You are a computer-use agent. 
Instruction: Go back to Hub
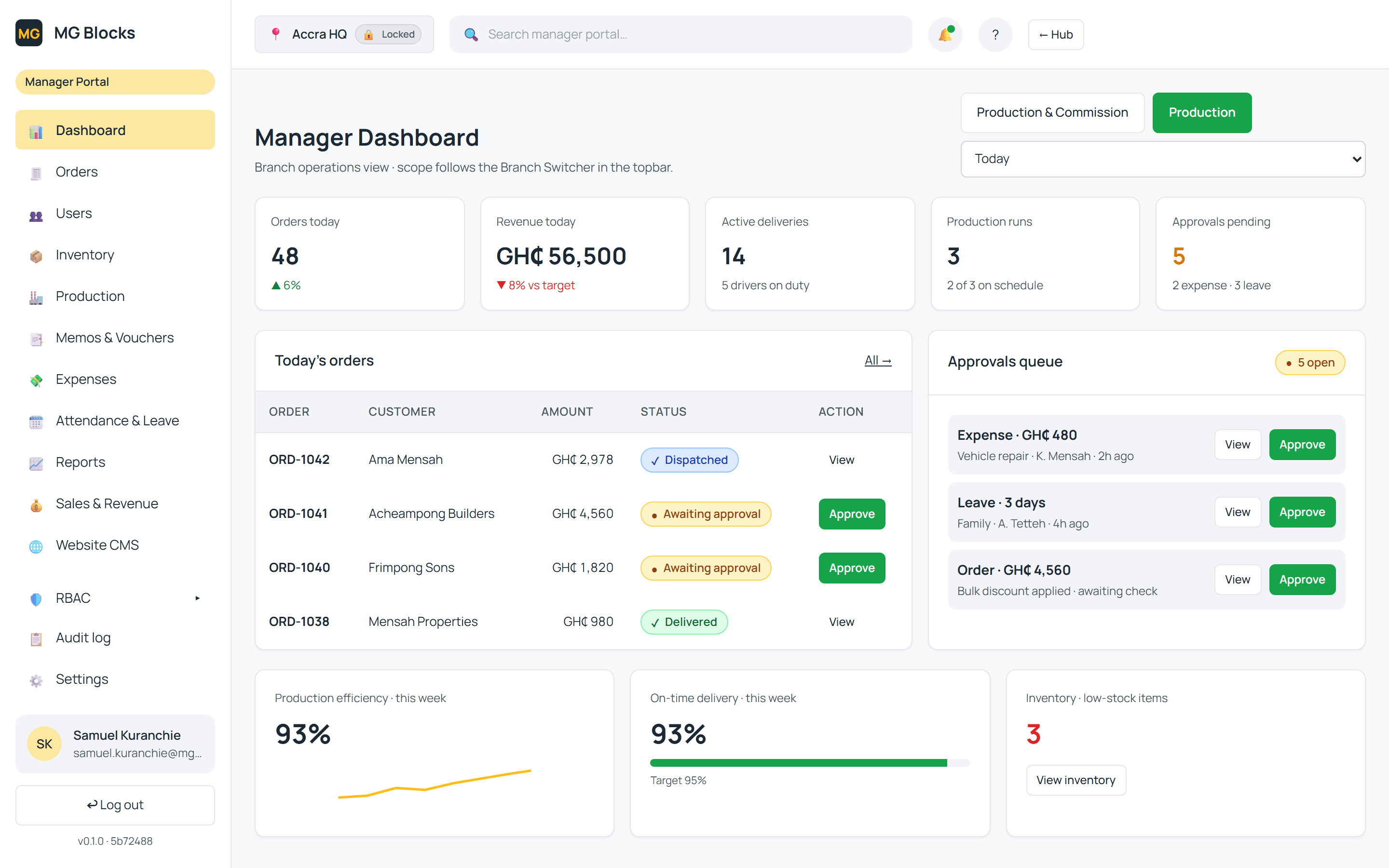coord(1056,34)
